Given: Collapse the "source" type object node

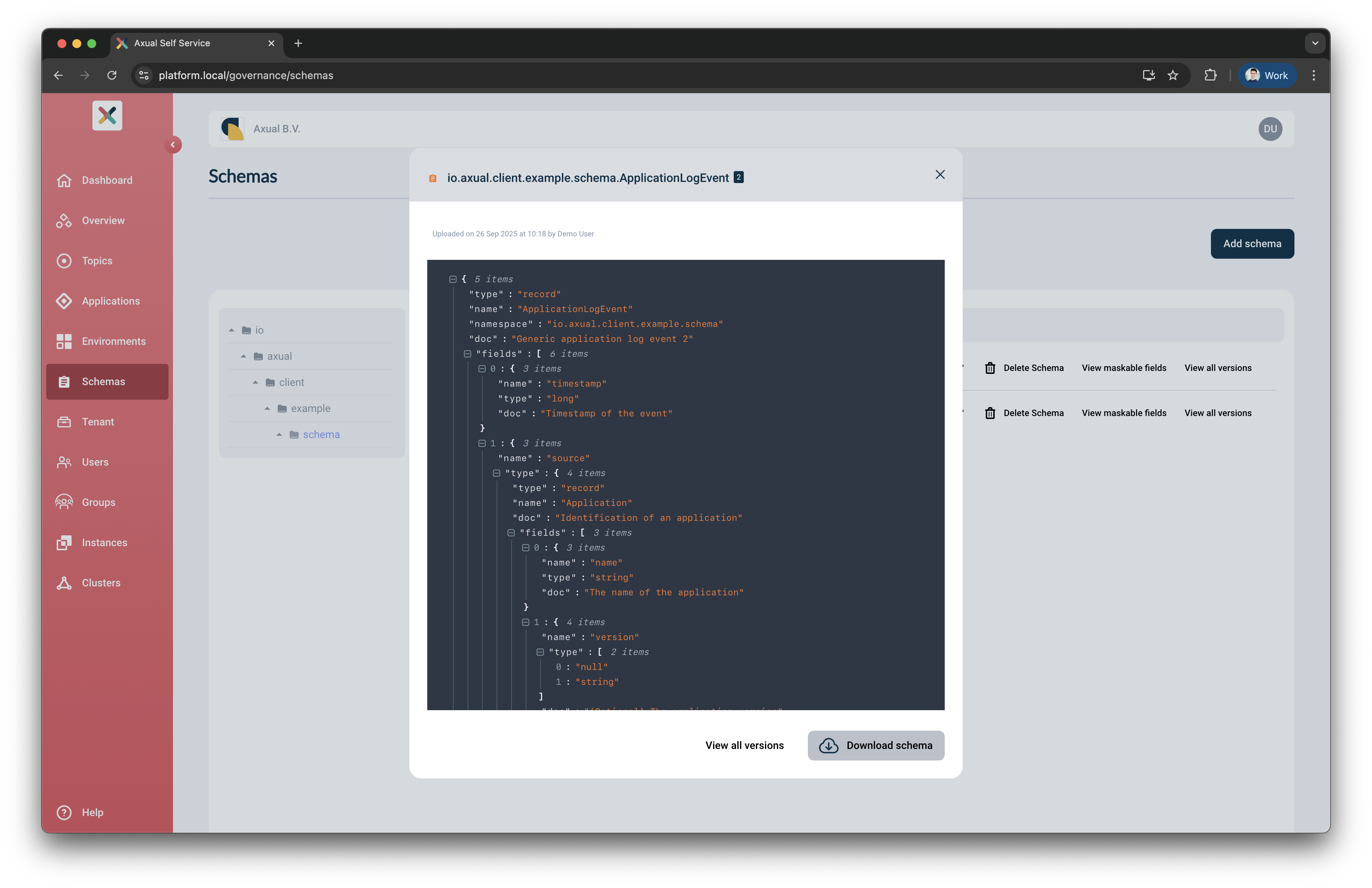Looking at the screenshot, I should pyautogui.click(x=496, y=473).
